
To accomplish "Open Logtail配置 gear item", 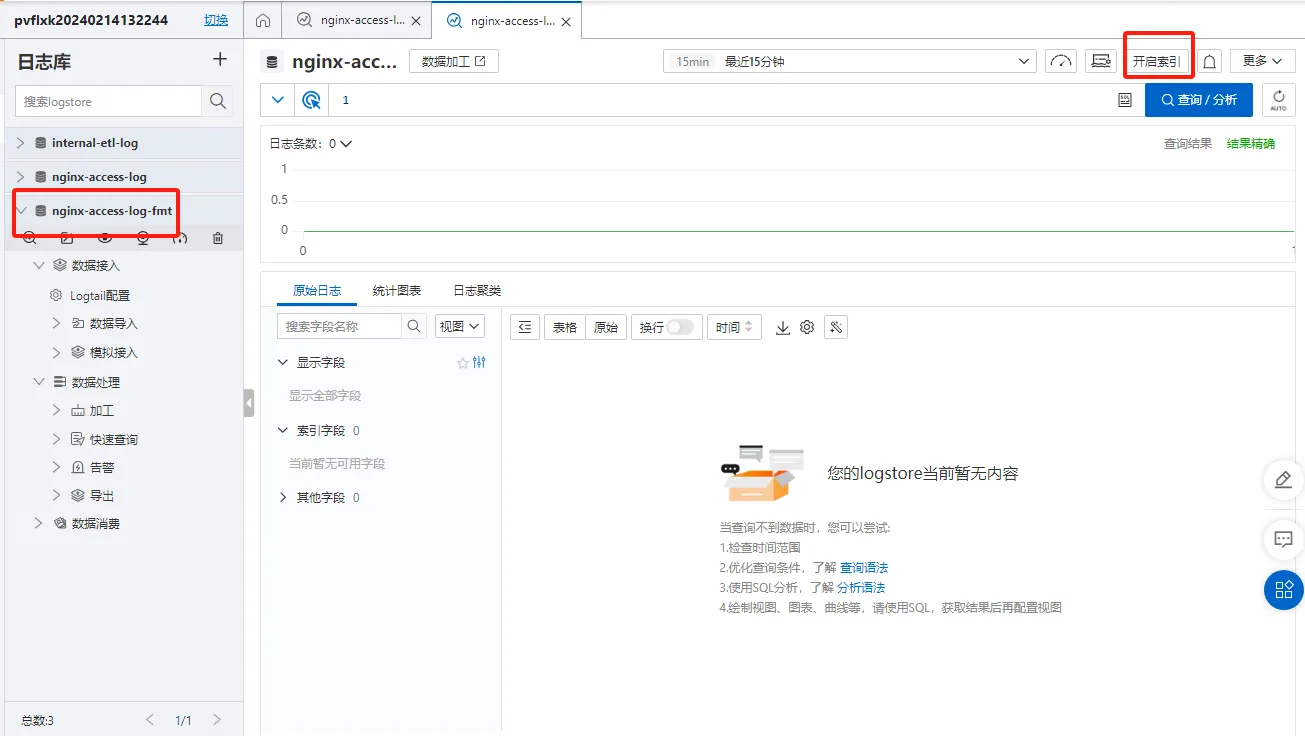I will pos(90,296).
